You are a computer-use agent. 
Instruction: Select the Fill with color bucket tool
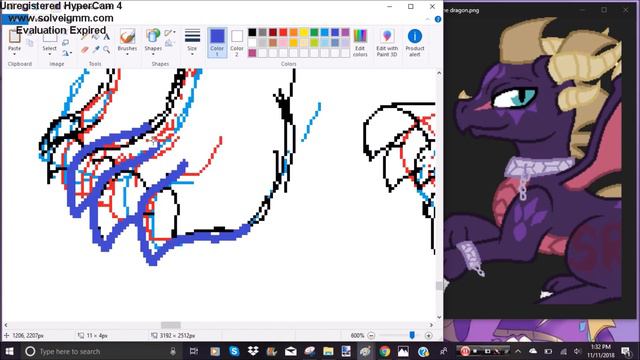click(x=96, y=37)
